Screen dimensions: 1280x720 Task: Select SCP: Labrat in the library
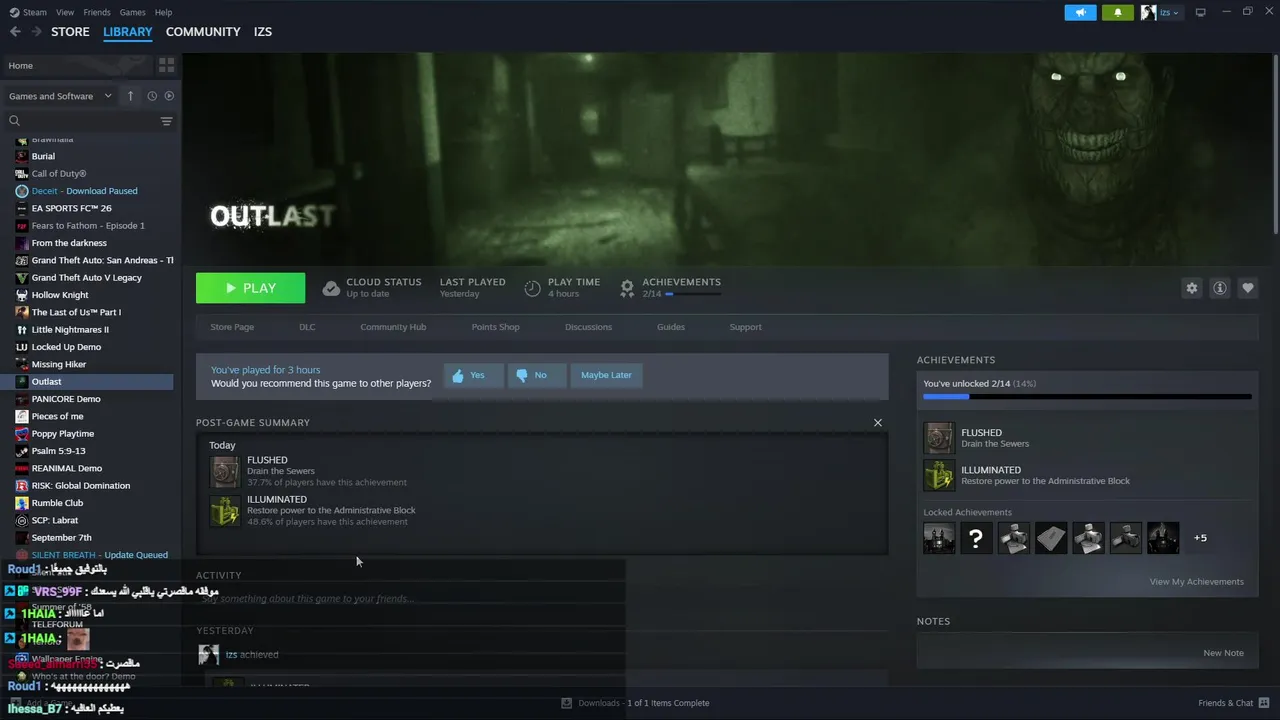pos(54,521)
